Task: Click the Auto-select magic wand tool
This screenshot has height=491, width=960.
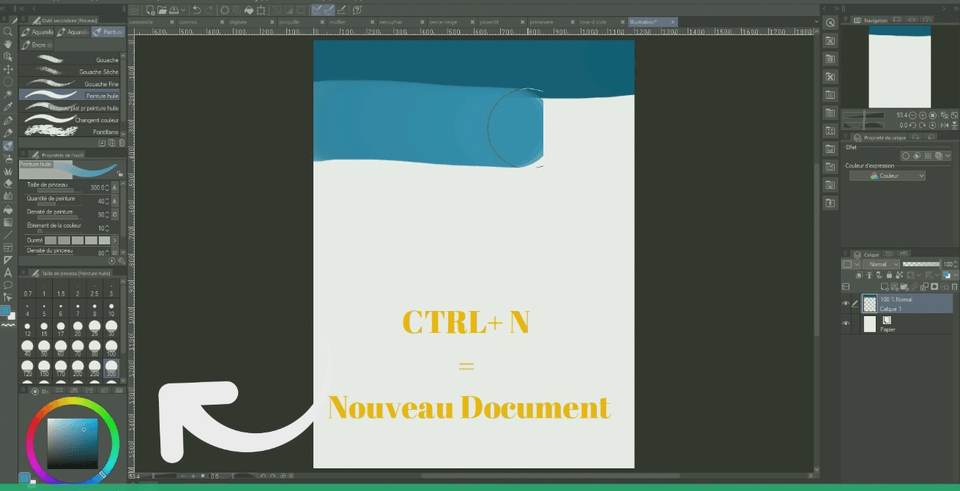Action: pos(8,94)
